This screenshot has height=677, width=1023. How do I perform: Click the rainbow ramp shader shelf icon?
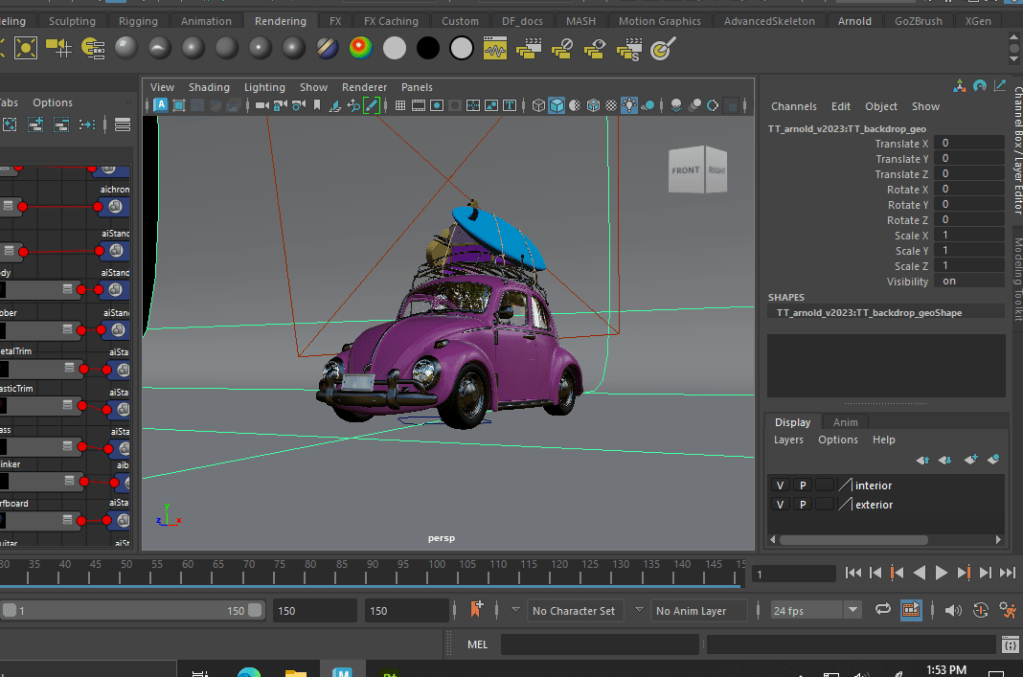pyautogui.click(x=361, y=47)
